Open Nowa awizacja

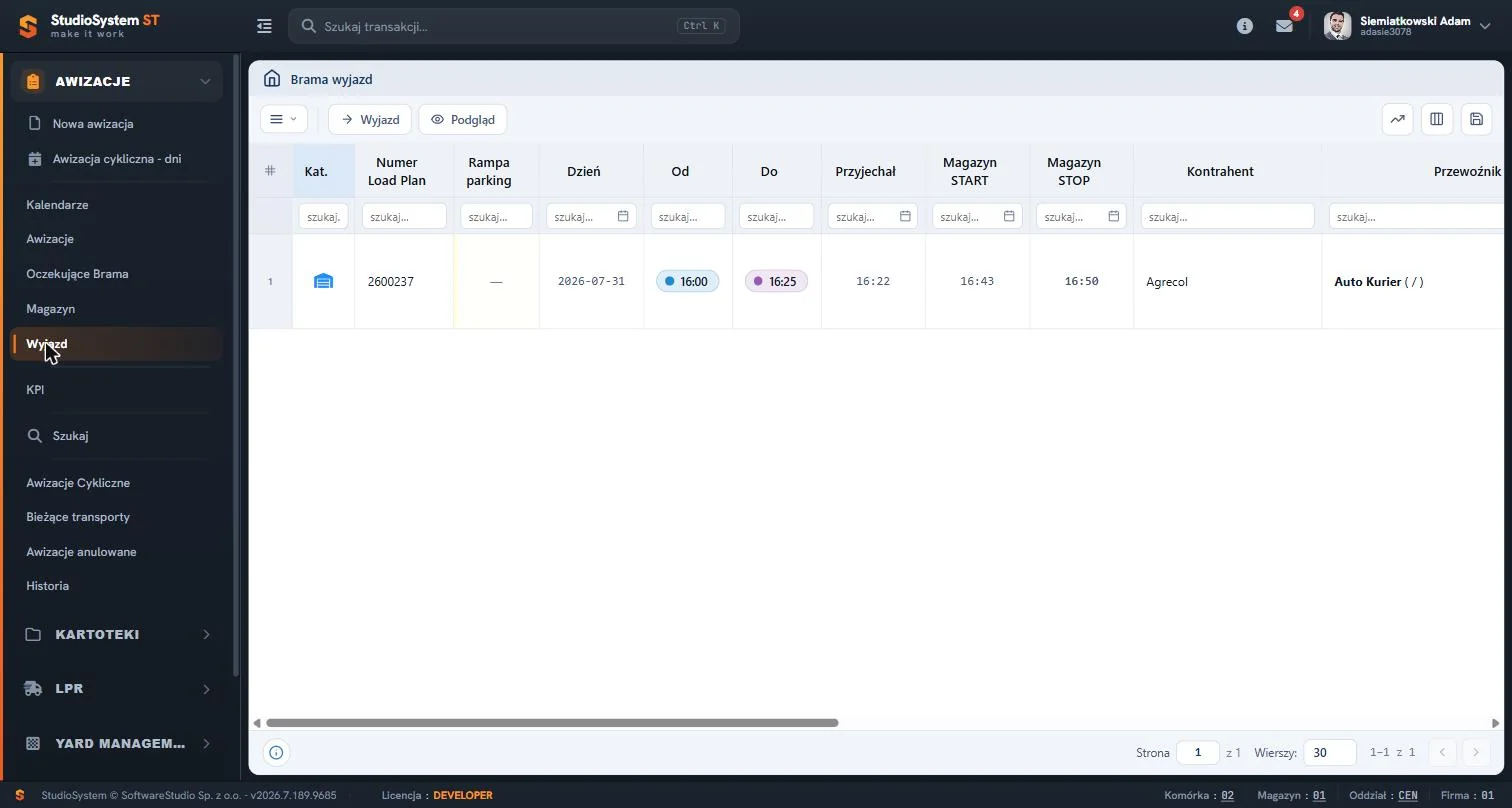pyautogui.click(x=93, y=124)
